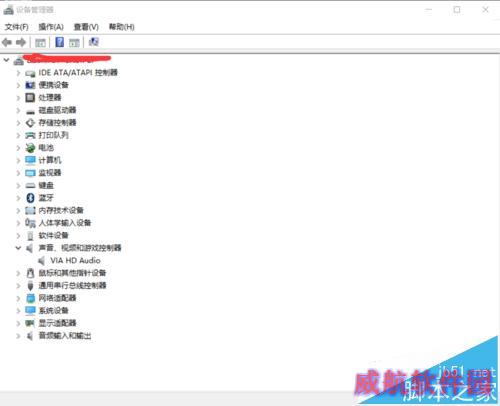Select the VIA HD Audio speaker icon

click(42, 260)
